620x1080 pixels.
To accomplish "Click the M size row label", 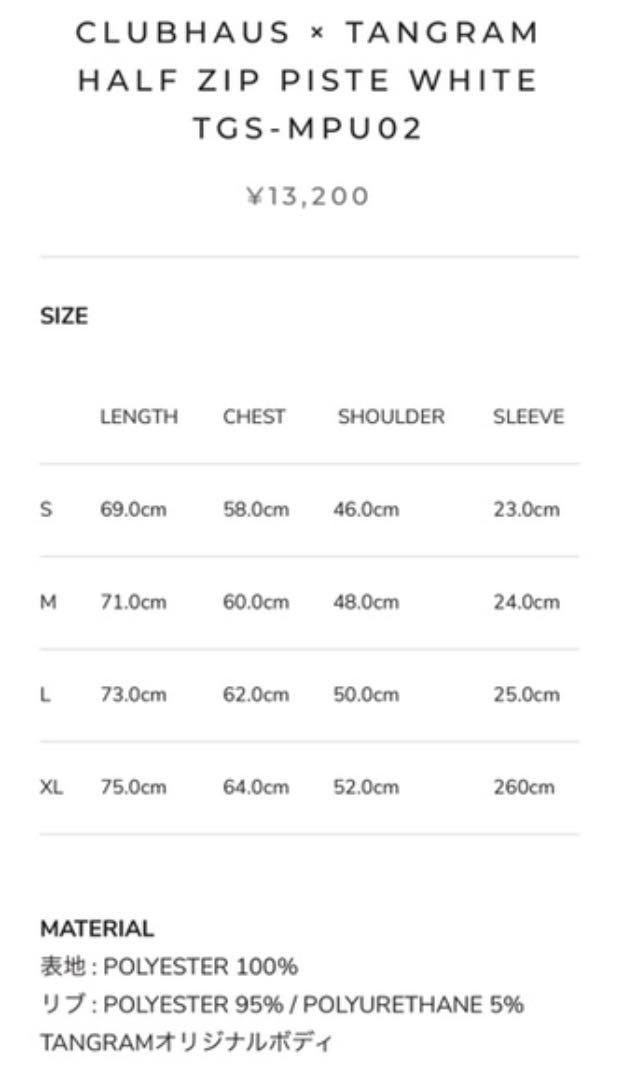I will pyautogui.click(x=48, y=602).
